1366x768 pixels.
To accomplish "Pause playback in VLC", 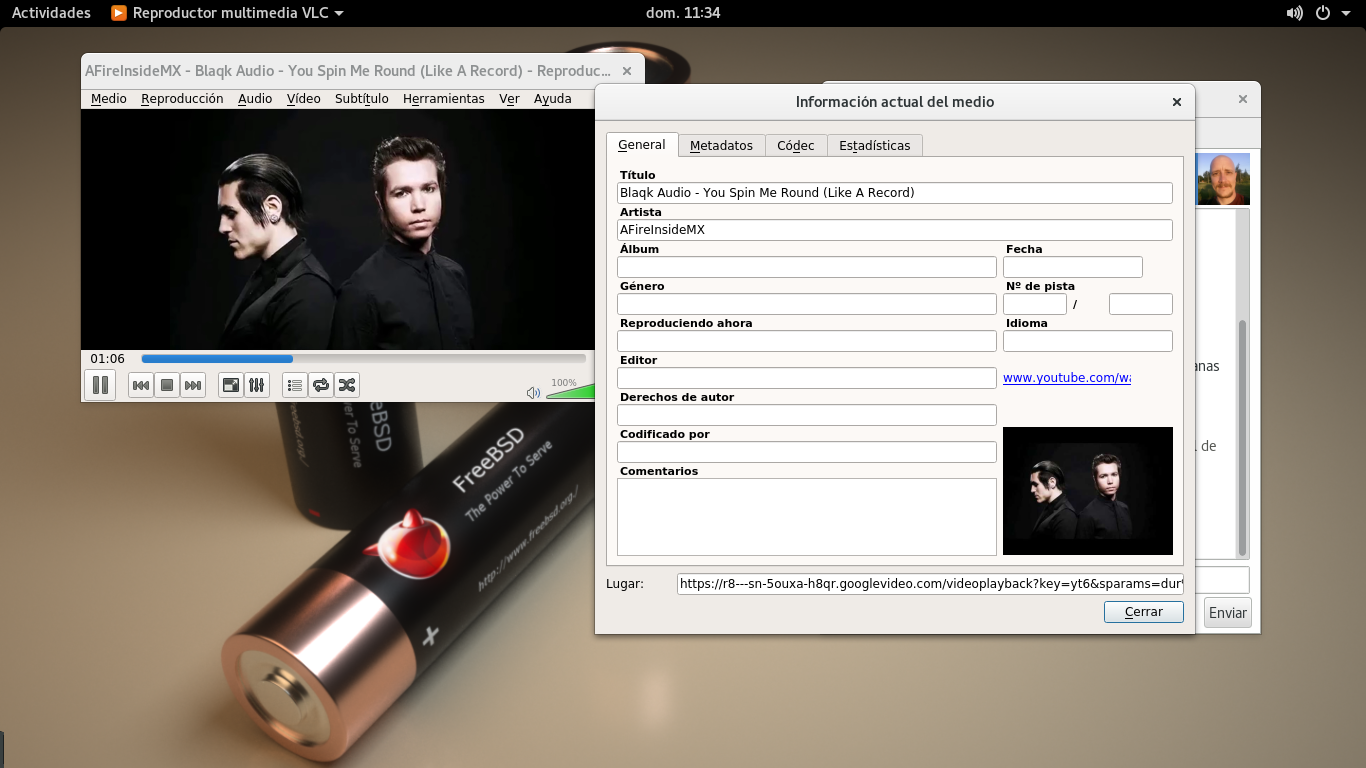I will coord(100,384).
